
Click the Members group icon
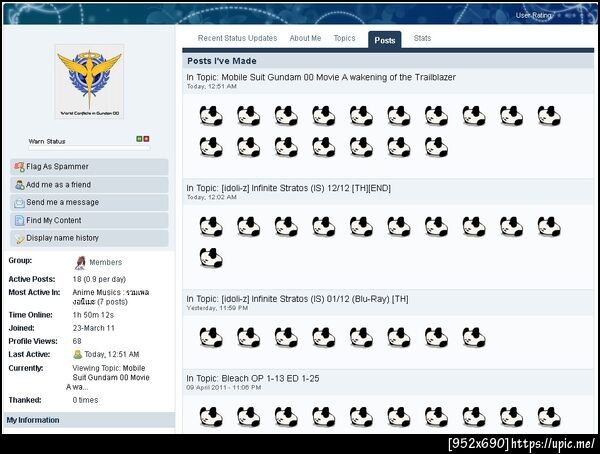[80, 263]
